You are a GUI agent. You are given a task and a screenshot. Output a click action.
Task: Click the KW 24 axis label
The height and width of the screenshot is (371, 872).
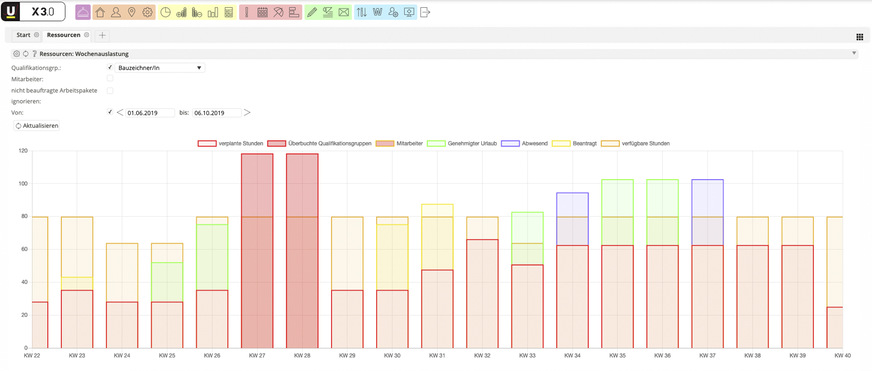[122, 355]
